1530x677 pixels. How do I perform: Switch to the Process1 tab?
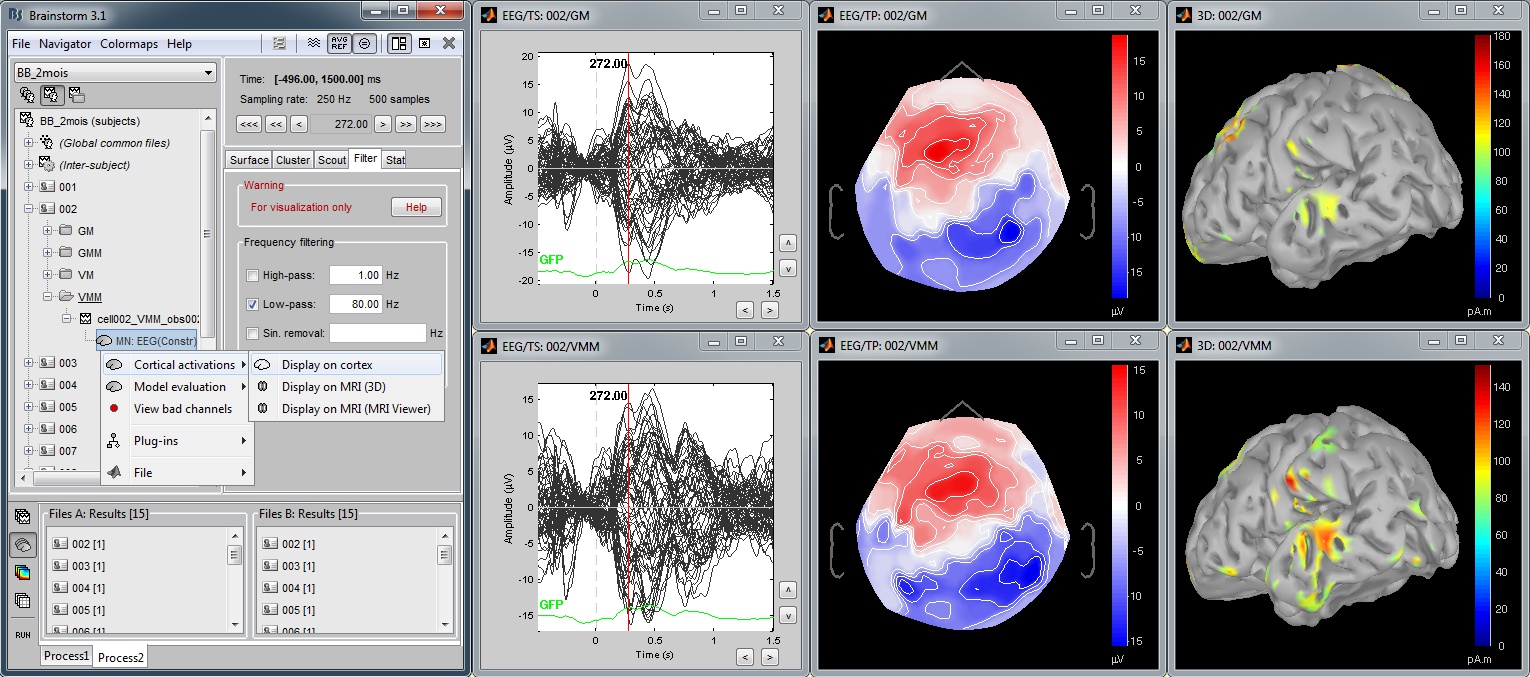pyautogui.click(x=65, y=656)
